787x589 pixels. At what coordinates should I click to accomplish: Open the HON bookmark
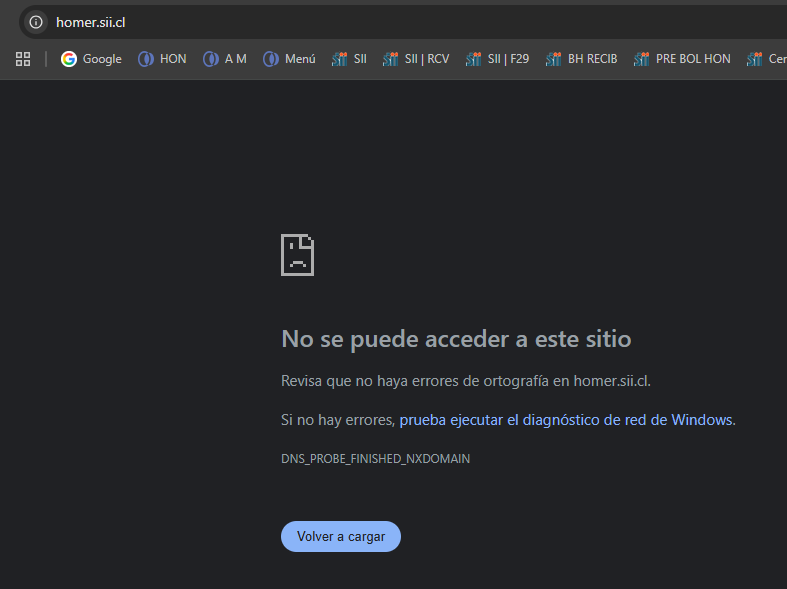tap(162, 59)
